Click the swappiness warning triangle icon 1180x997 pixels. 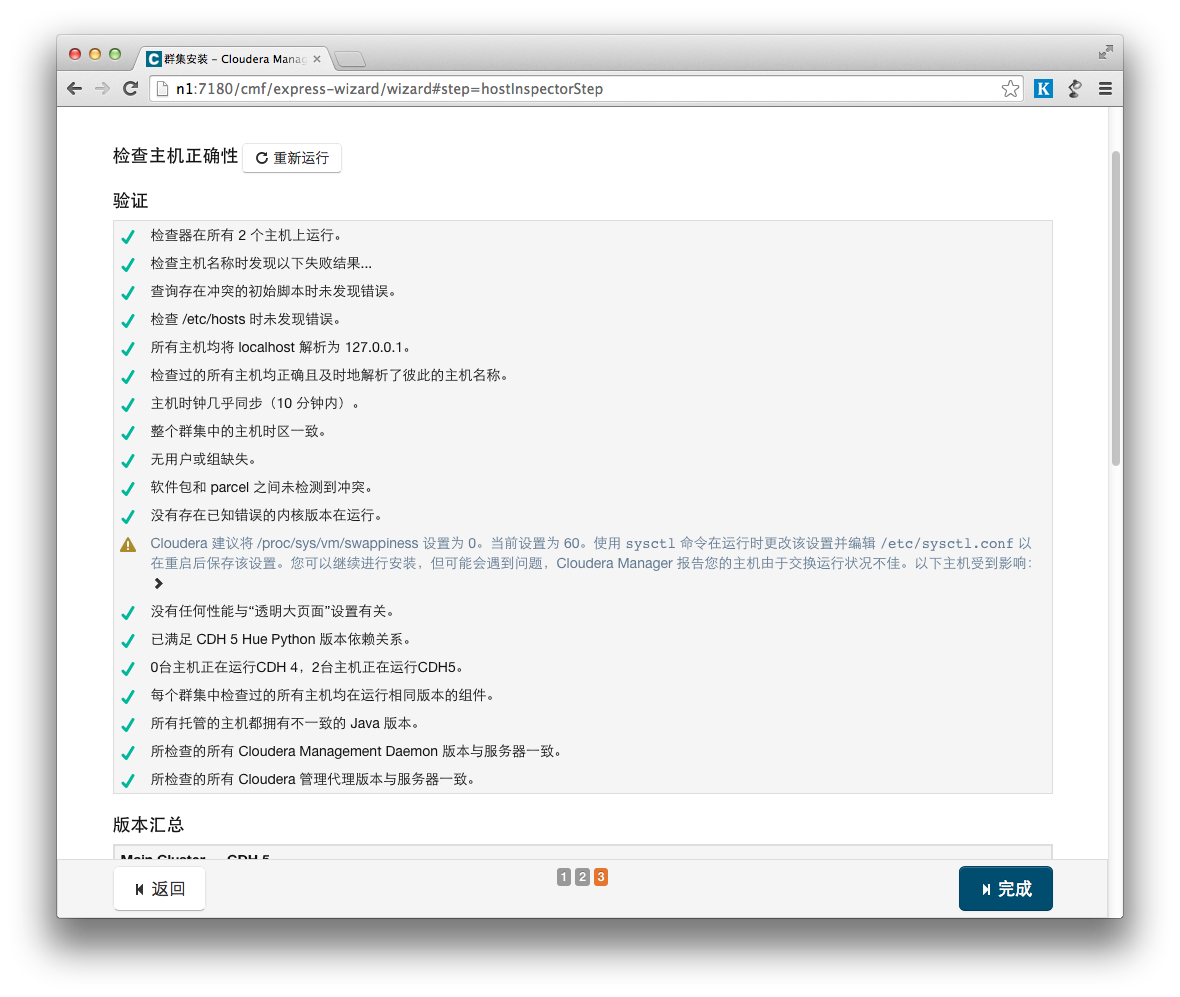127,543
